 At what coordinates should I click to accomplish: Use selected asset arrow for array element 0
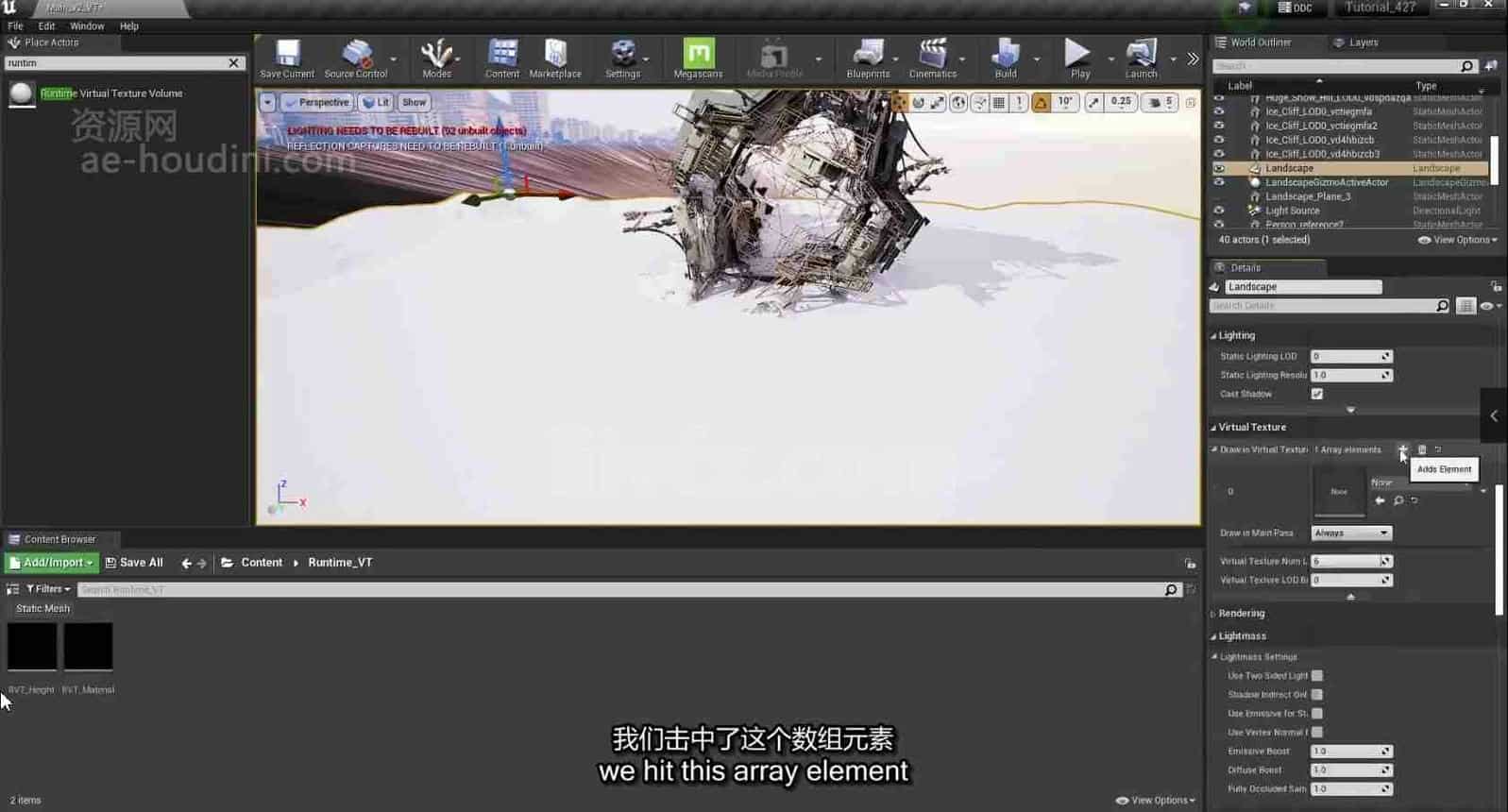click(x=1381, y=500)
